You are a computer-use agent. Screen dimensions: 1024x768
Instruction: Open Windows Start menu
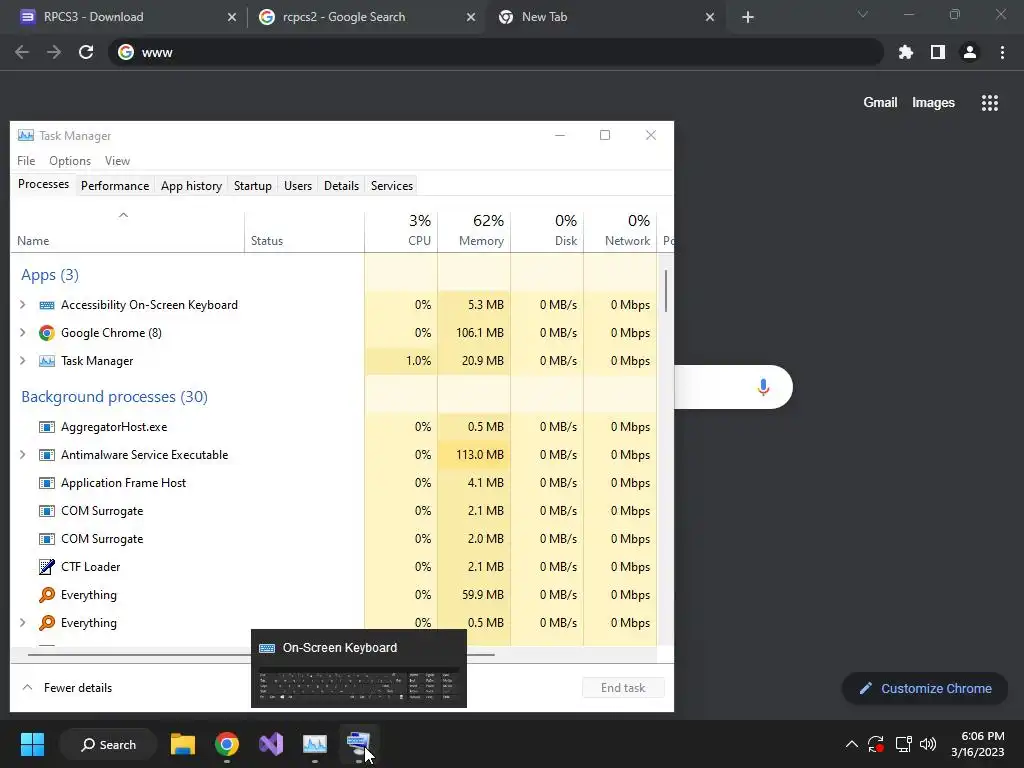[x=32, y=744]
